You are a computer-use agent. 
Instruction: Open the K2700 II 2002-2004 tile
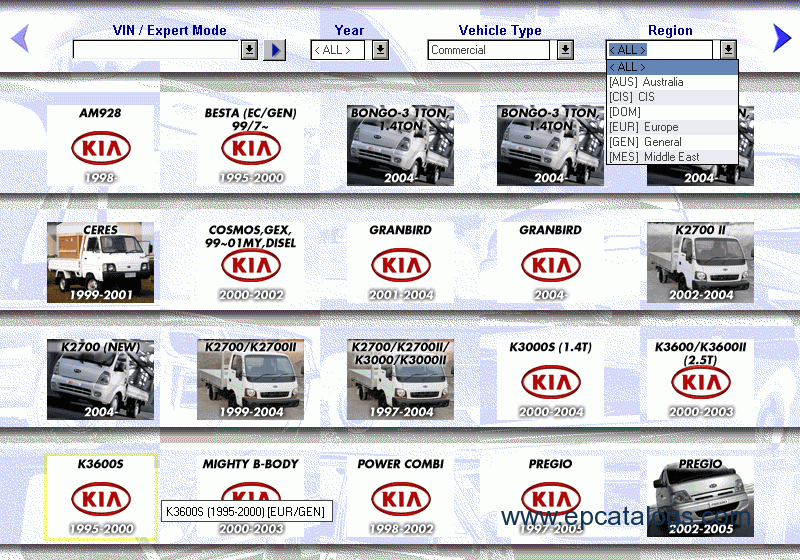[701, 262]
